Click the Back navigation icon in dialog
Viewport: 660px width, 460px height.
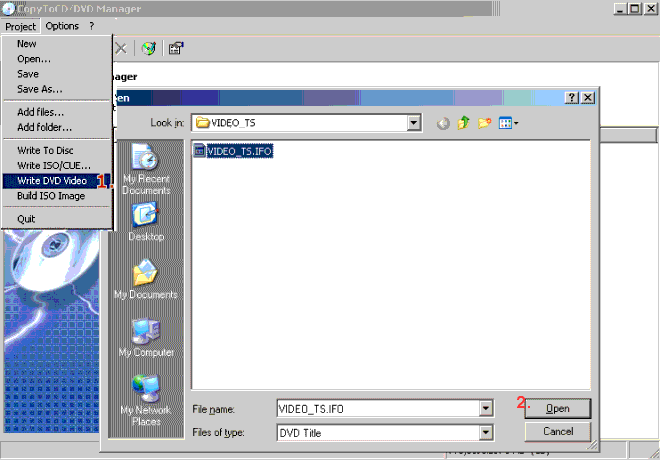point(443,123)
